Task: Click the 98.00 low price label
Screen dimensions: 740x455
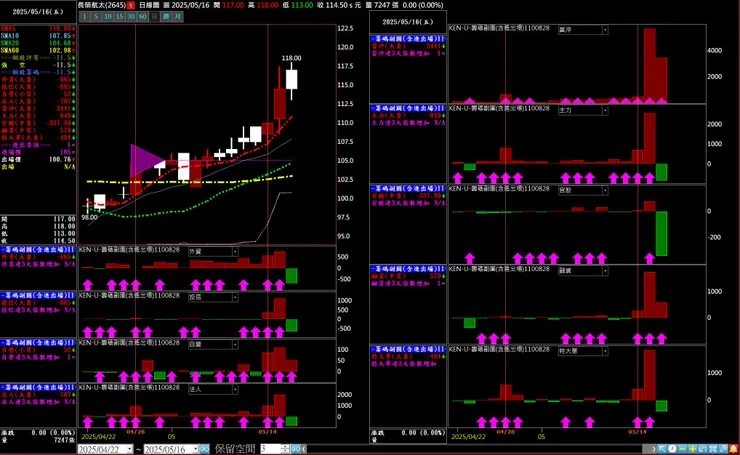Action: 89,218
